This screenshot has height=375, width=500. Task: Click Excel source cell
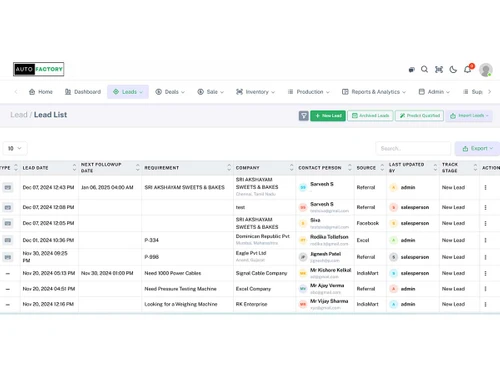point(363,240)
